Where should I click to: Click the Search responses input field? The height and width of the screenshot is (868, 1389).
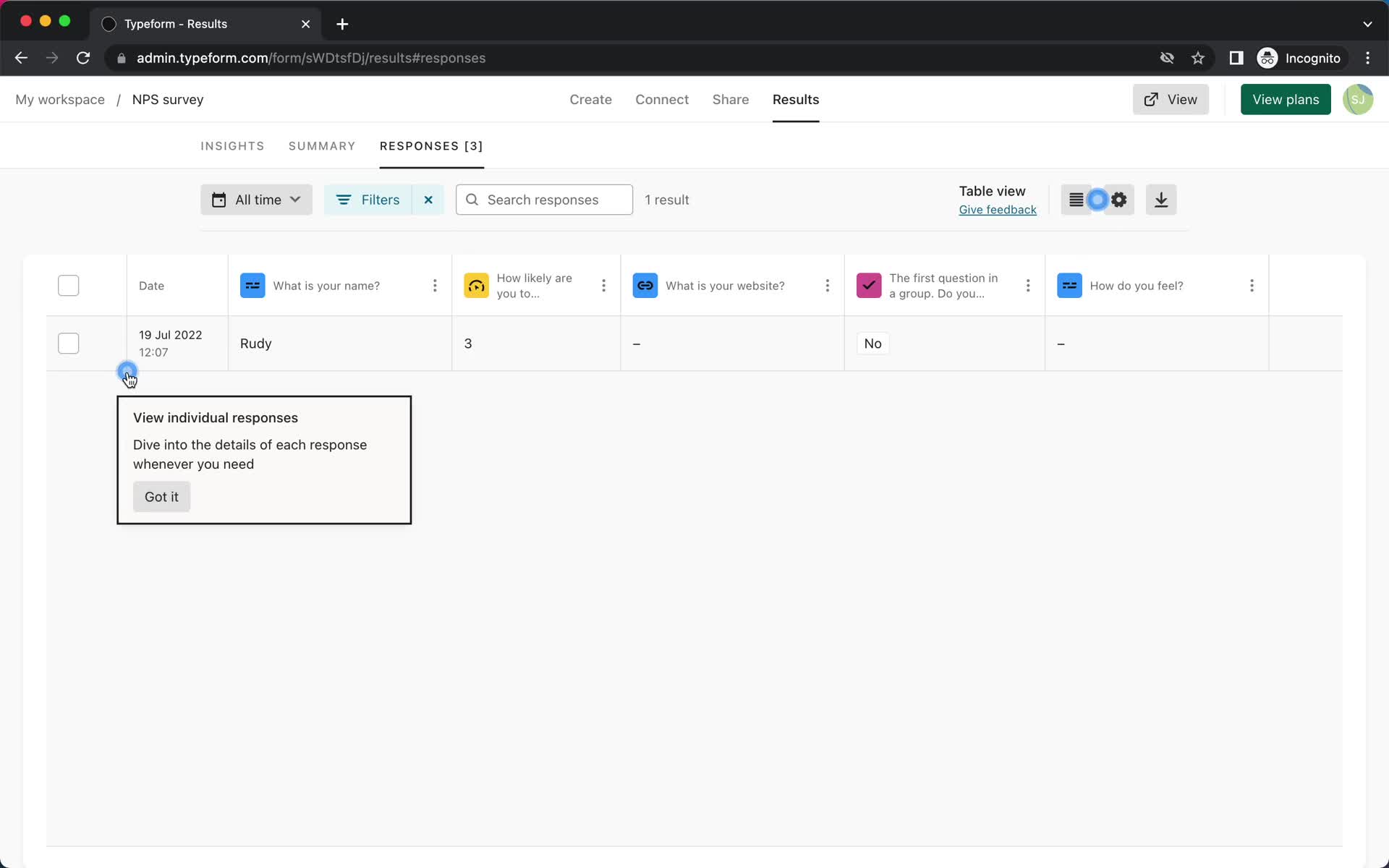(x=543, y=199)
